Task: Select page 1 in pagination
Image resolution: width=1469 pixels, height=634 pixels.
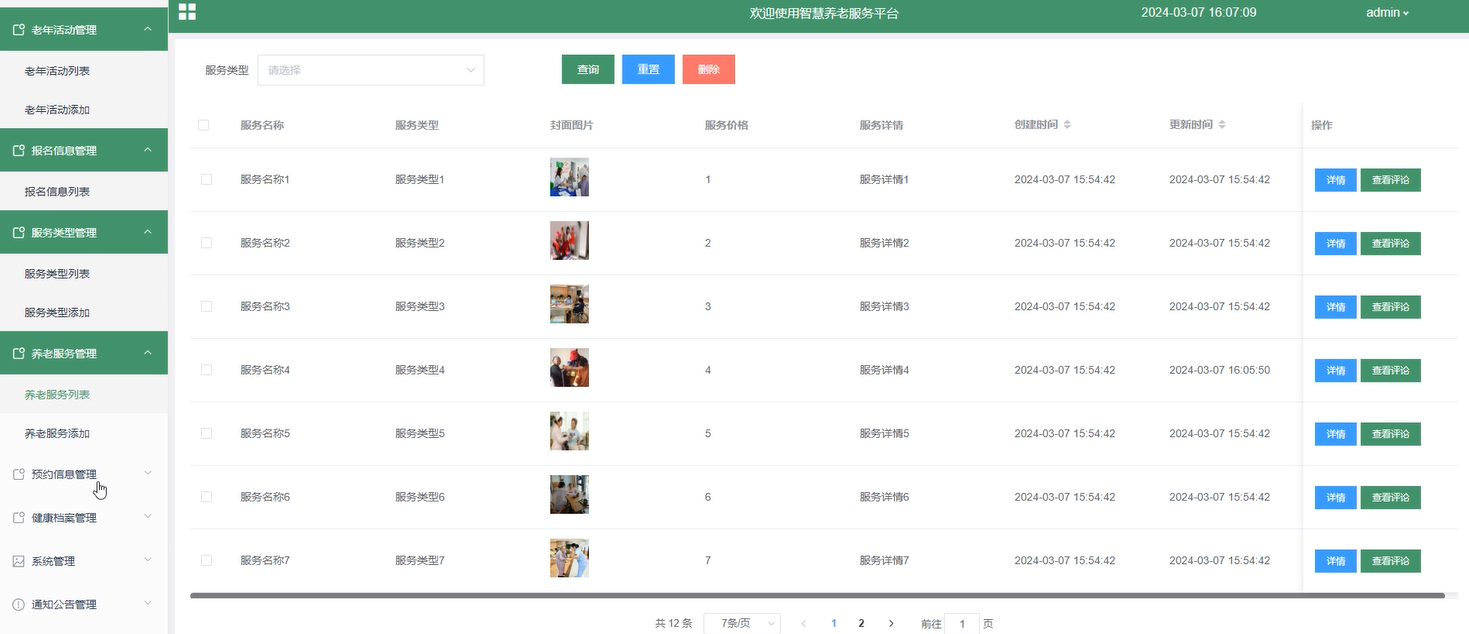Action: point(834,623)
